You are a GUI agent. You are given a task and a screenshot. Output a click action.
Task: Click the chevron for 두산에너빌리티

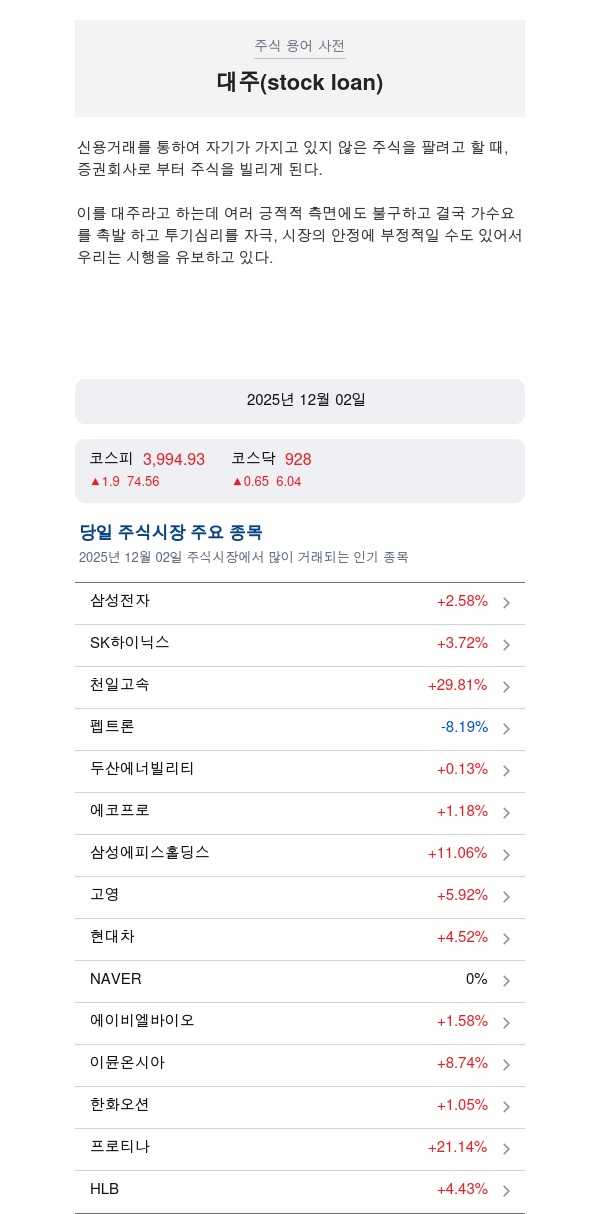click(x=506, y=771)
